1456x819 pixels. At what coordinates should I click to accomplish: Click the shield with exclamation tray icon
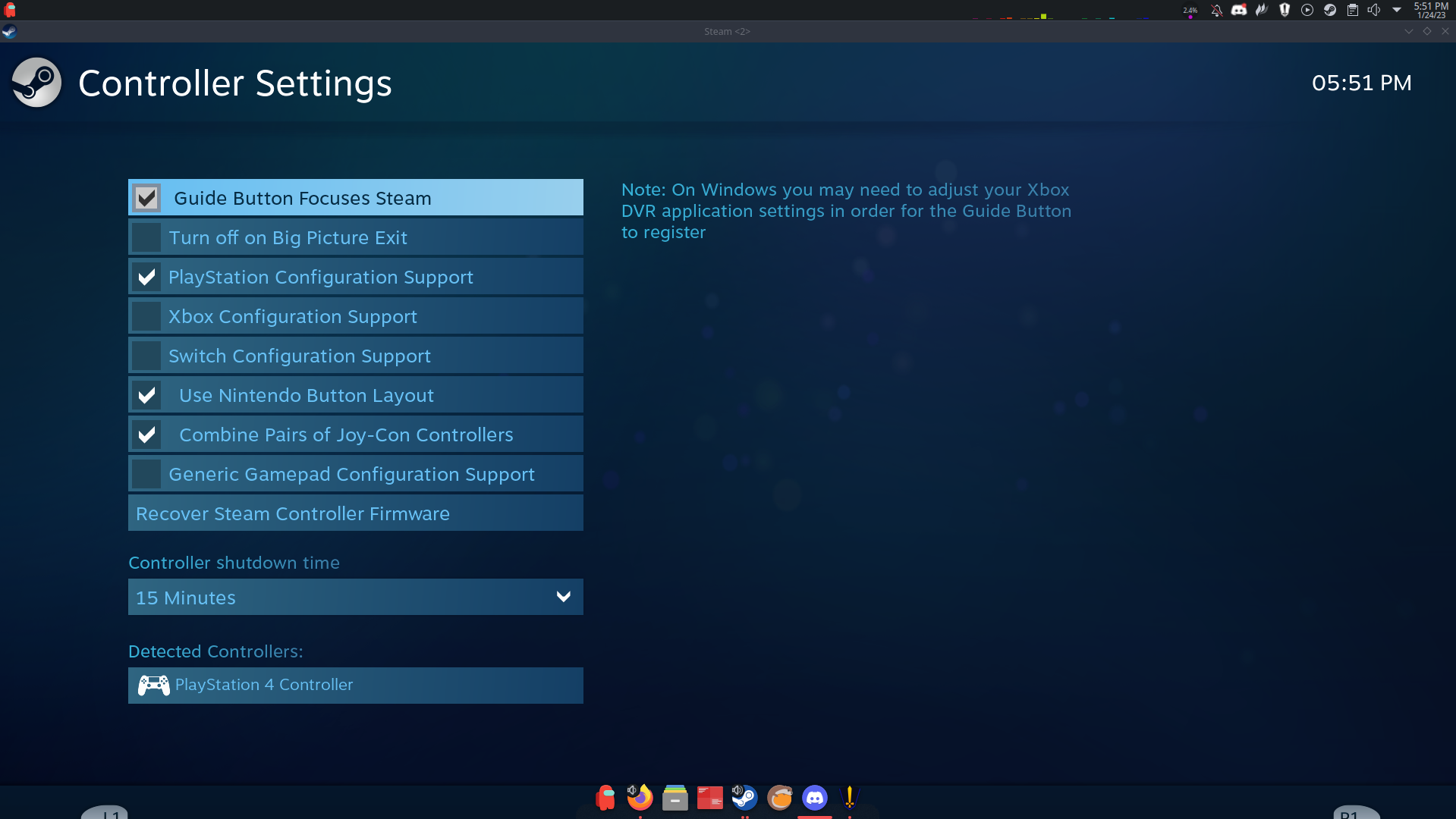click(x=1285, y=10)
